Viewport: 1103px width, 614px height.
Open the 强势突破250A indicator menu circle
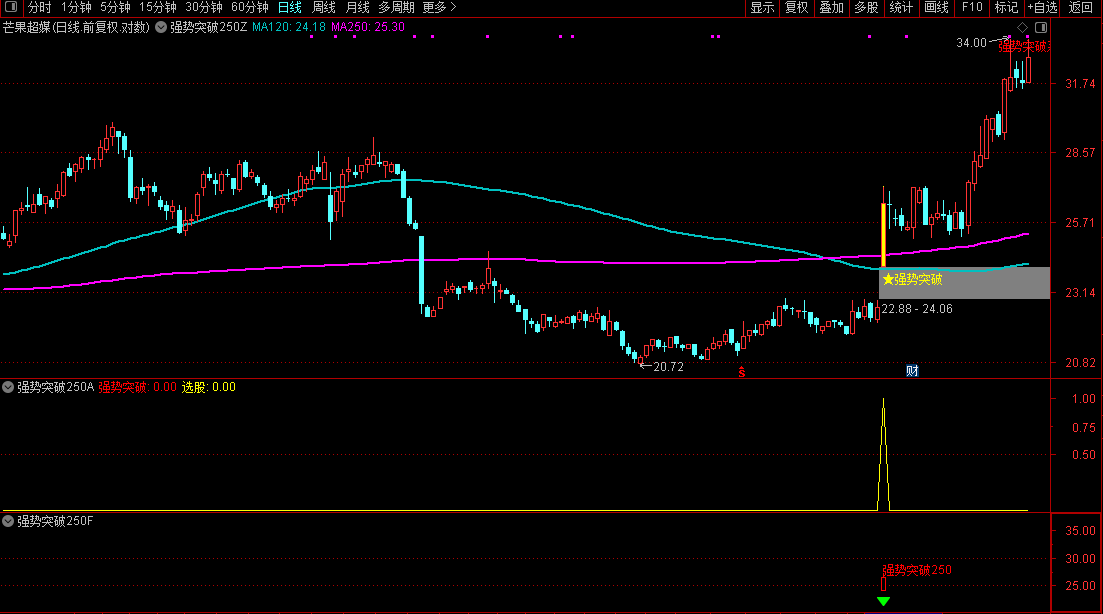pyautogui.click(x=8, y=387)
